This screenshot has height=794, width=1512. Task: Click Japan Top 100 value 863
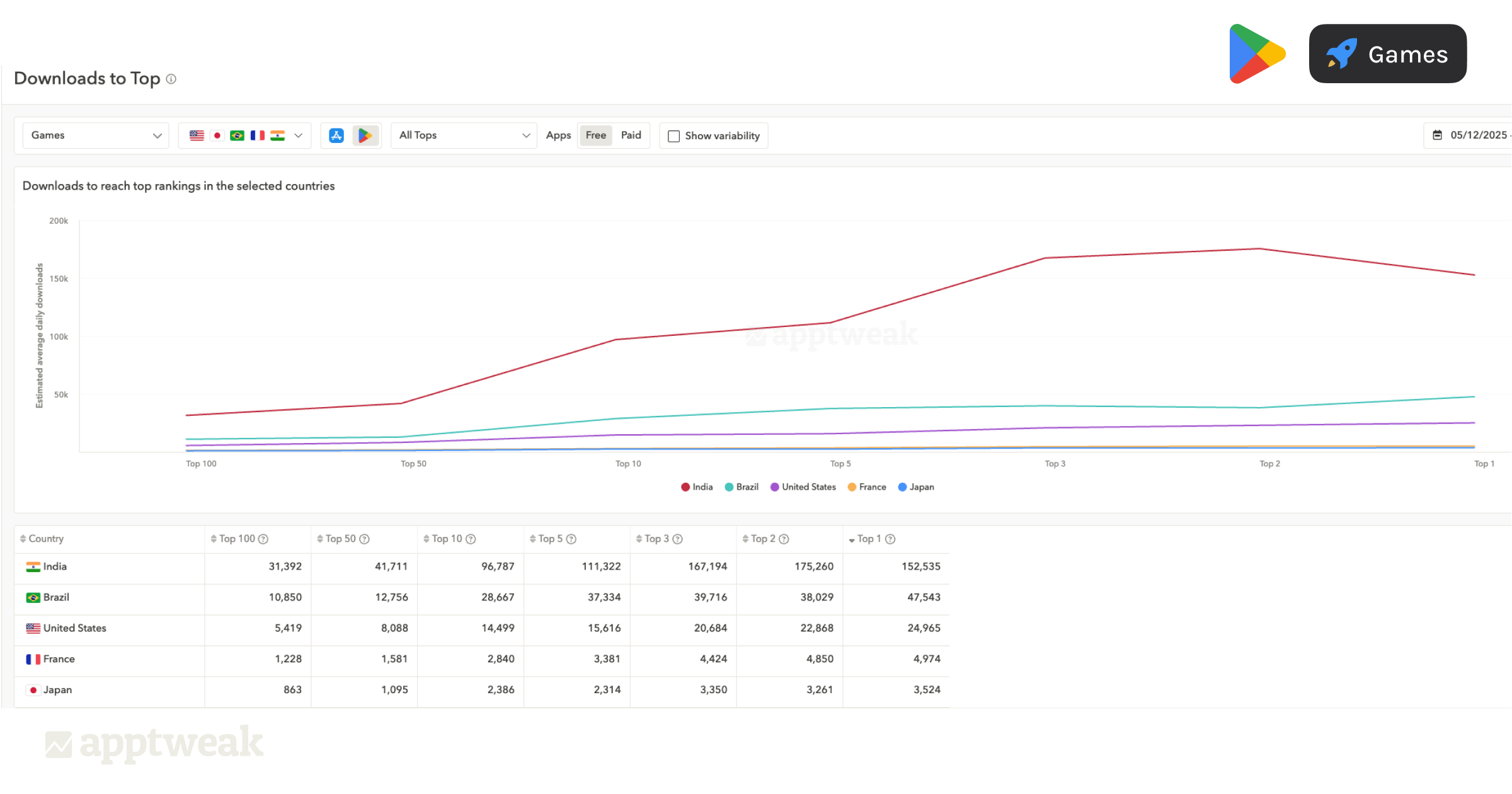[x=292, y=691]
